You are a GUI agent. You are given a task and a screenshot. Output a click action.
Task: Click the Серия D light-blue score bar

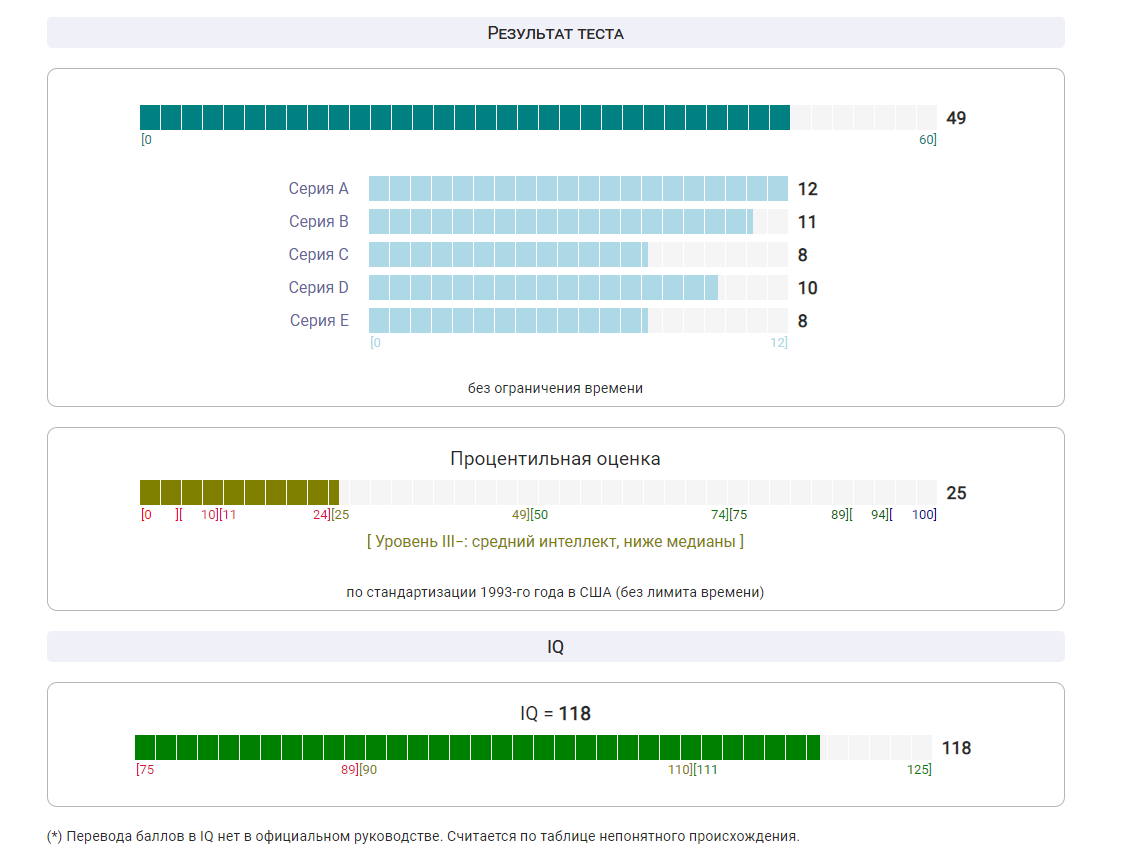(543, 288)
